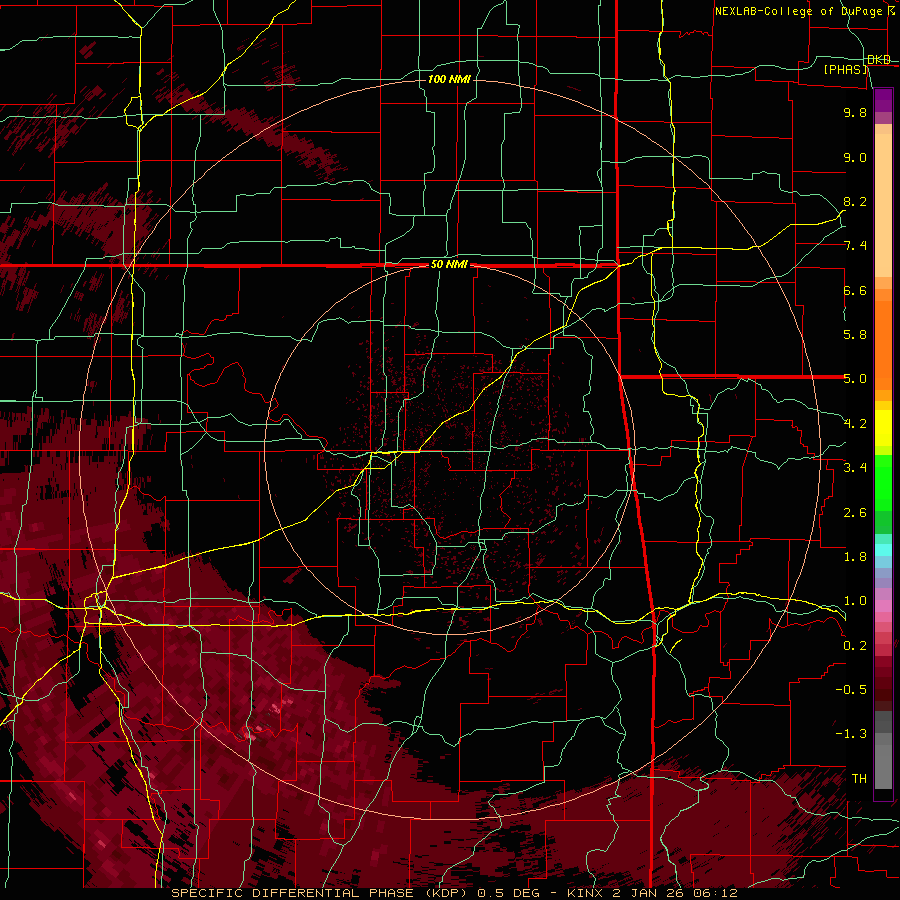This screenshot has height=900, width=900.
Task: Click the 50 NMI range ring label
Action: coord(449,265)
